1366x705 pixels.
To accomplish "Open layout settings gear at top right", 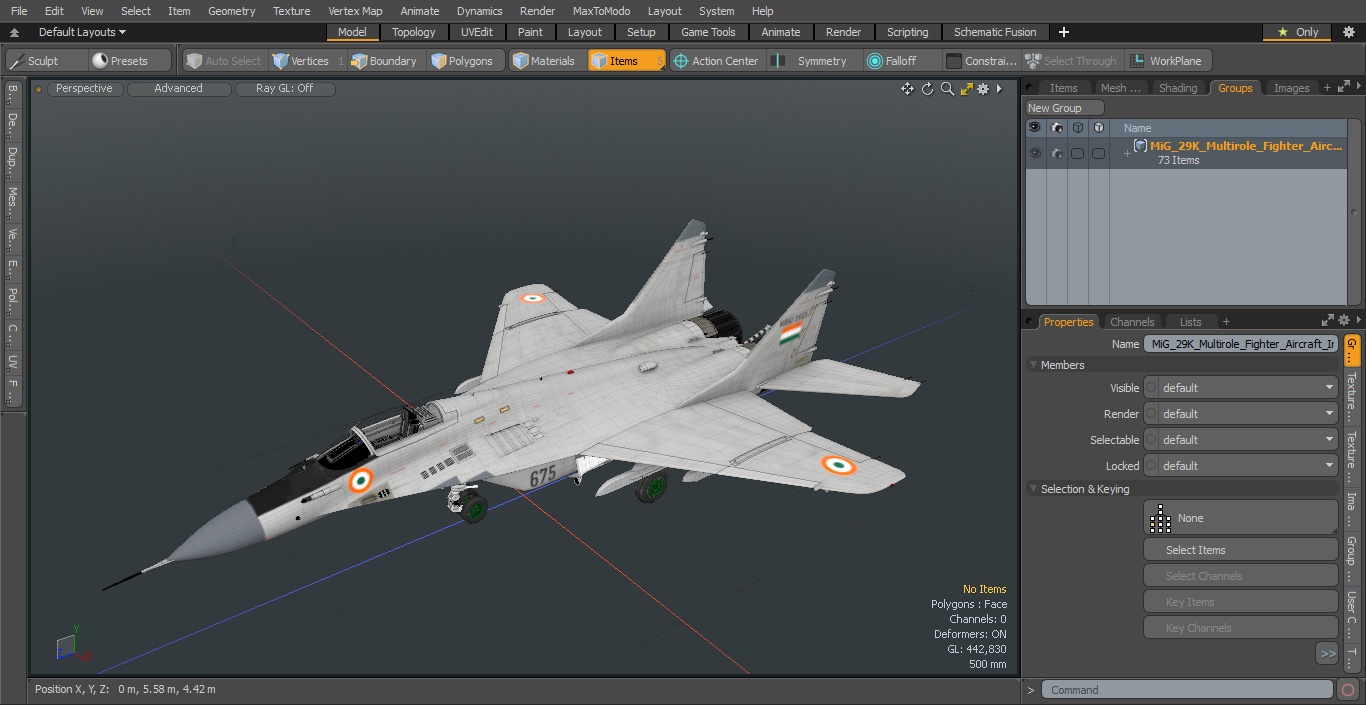I will pyautogui.click(x=1349, y=32).
